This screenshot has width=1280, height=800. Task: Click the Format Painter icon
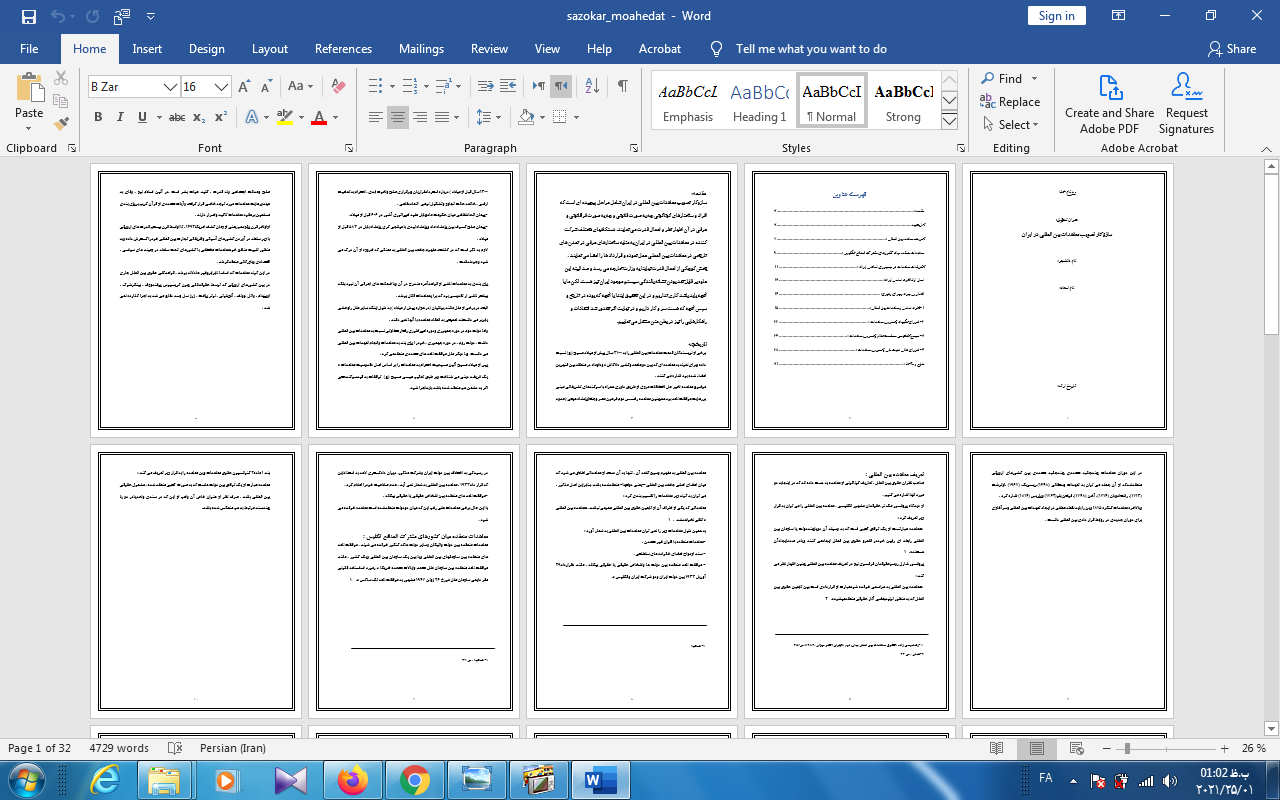click(61, 124)
